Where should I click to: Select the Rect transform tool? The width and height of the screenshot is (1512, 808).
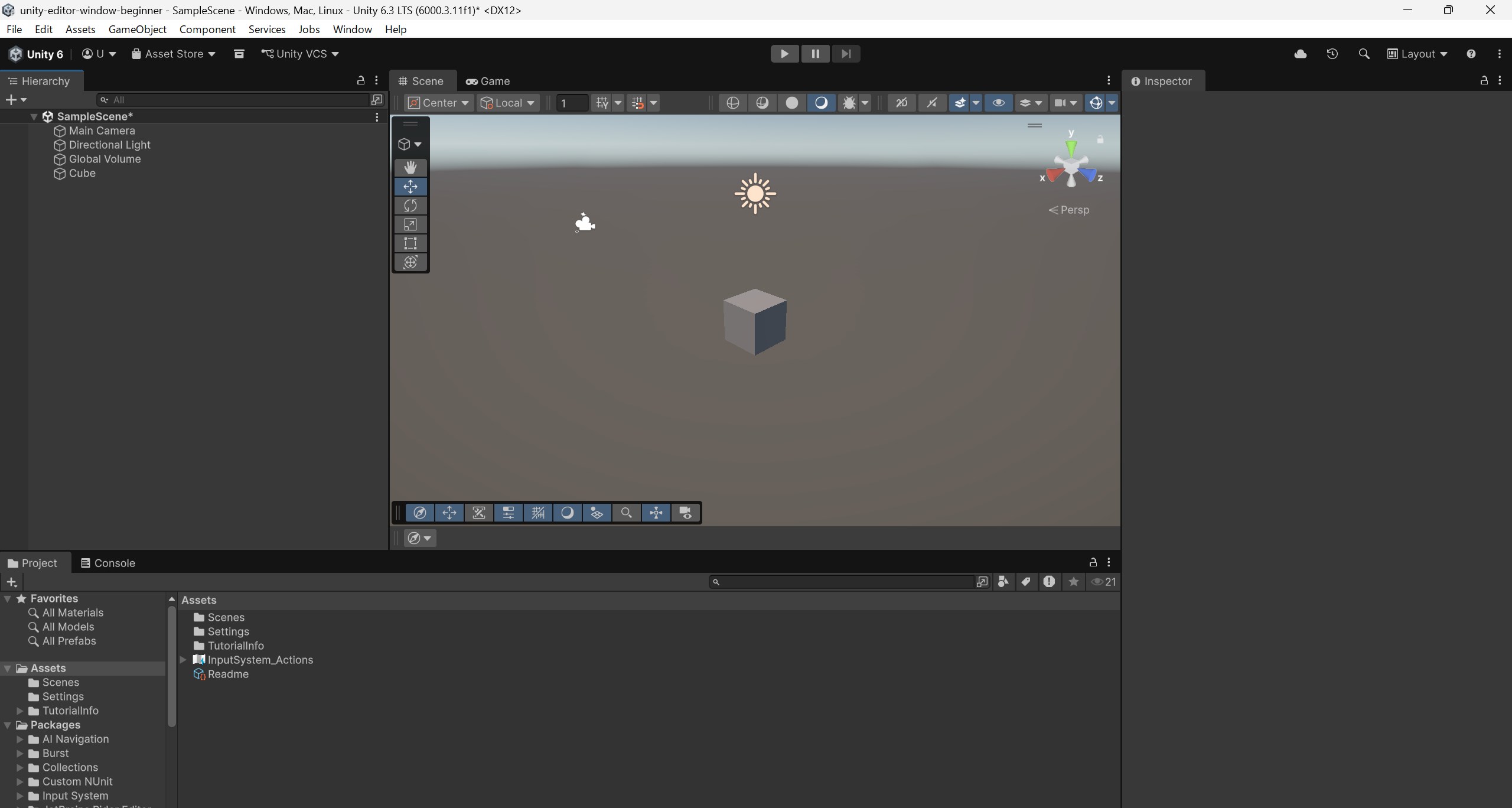point(410,243)
